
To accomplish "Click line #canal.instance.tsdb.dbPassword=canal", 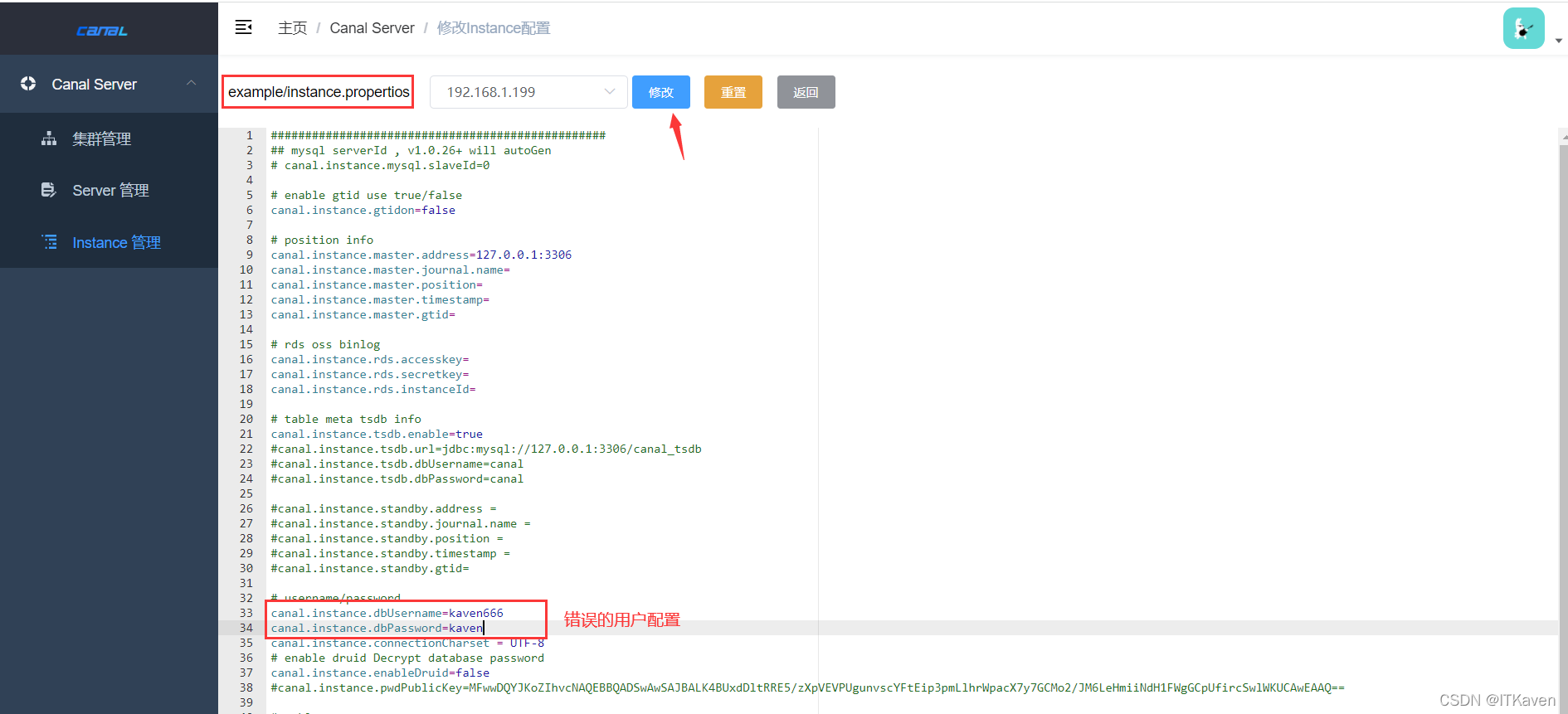I will pos(397,478).
